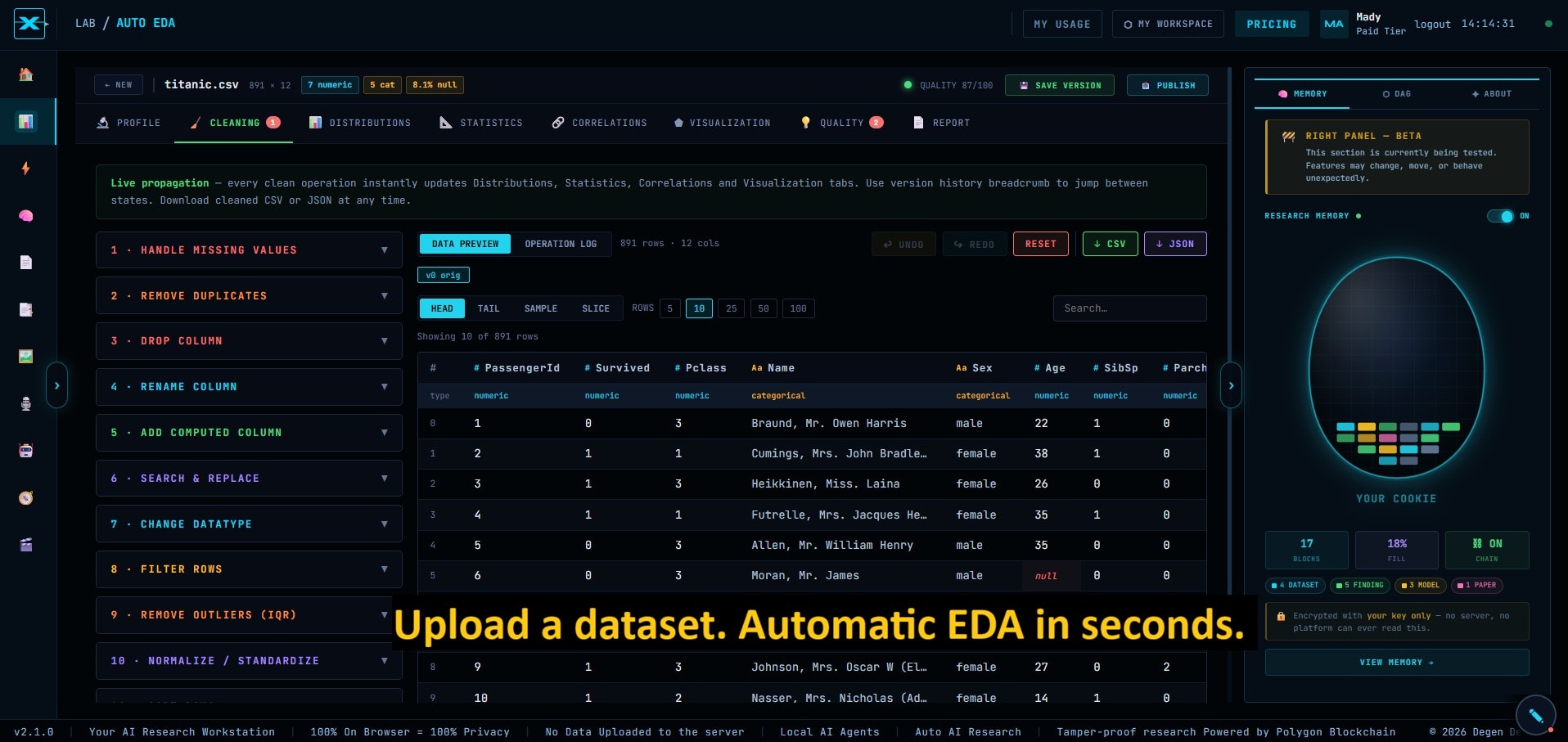1568x742 pixels.
Task: Switch to the DAG tab in right panel
Action: pos(1397,94)
